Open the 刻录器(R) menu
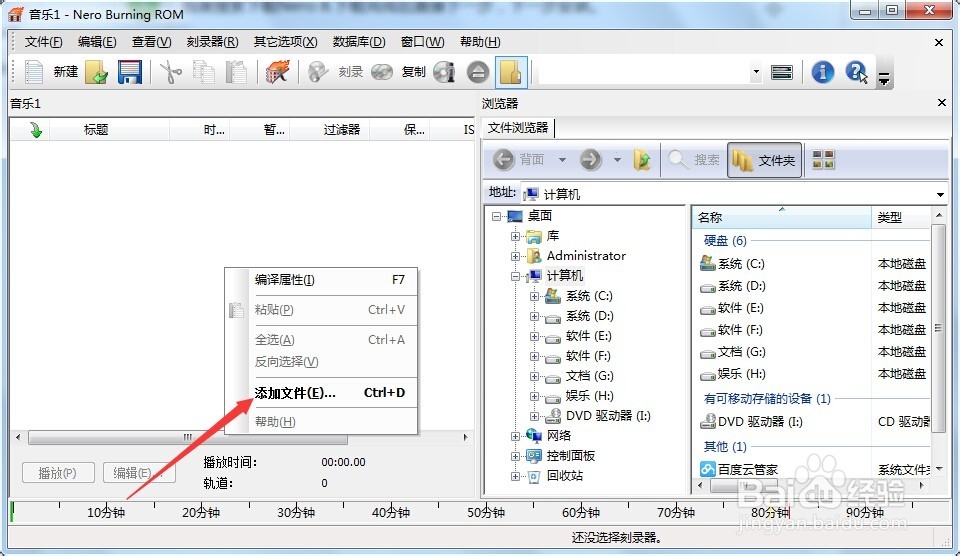960x556 pixels. 212,42
